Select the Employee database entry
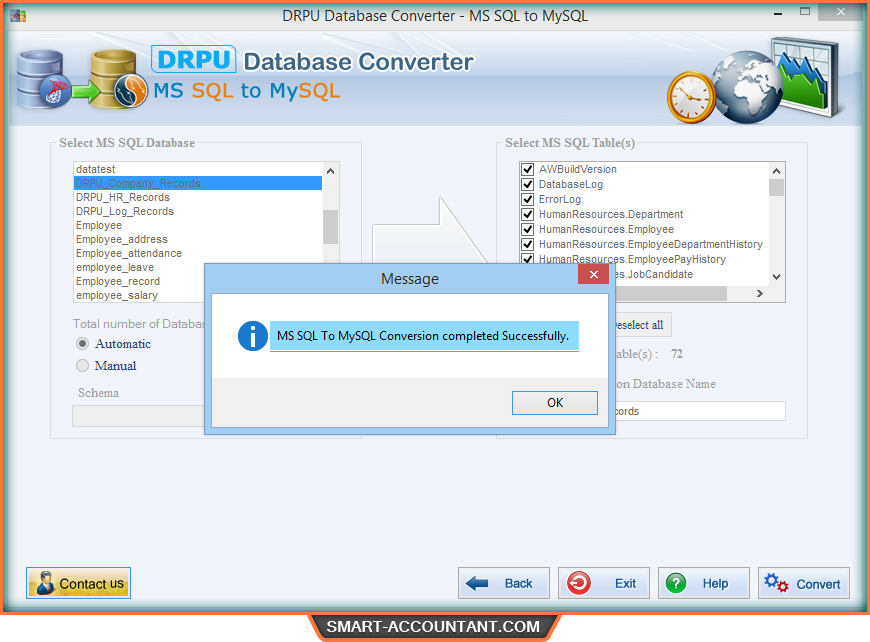Viewport: 870px width, 642px height. click(198, 225)
